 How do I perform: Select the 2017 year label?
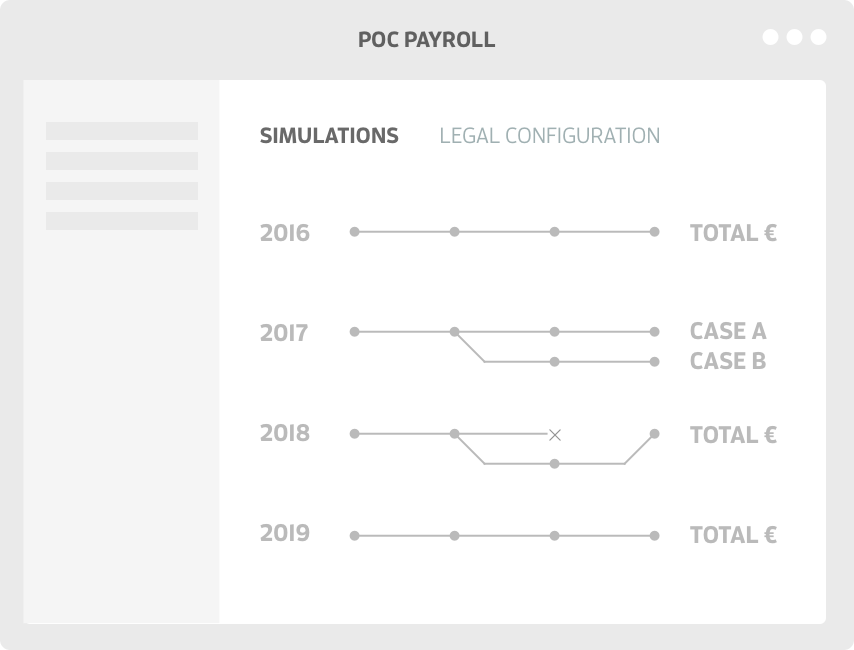point(284,333)
